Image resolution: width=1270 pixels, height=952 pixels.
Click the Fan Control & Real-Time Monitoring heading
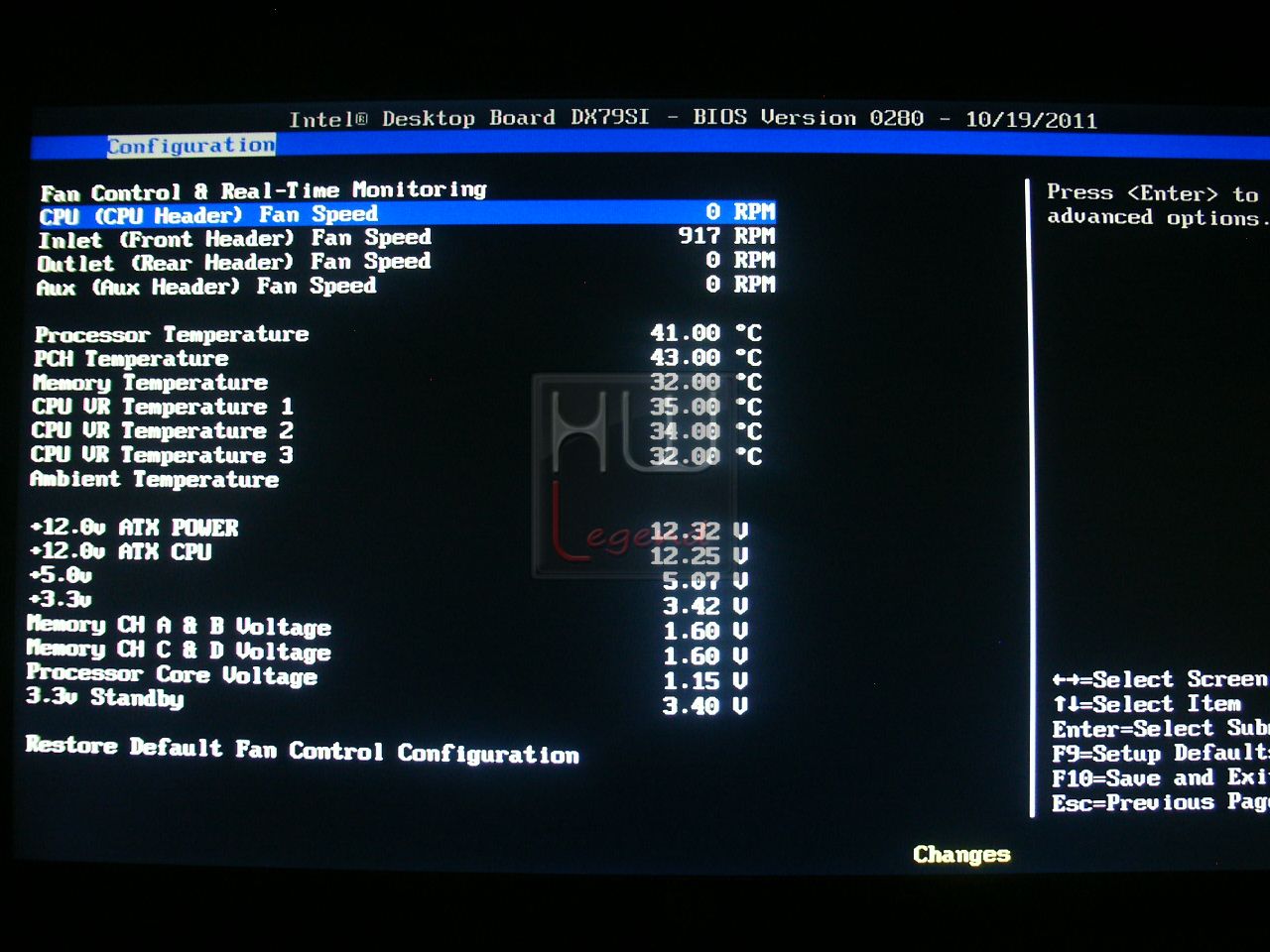(x=264, y=189)
